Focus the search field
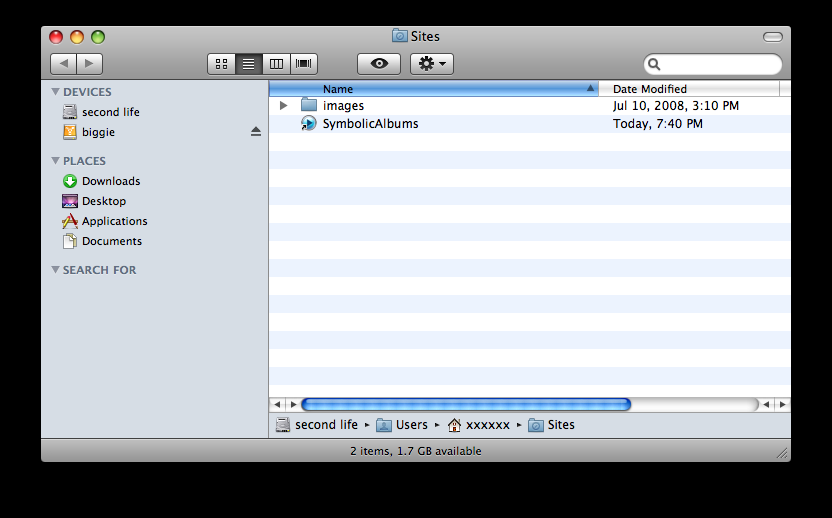This screenshot has height=518, width=832. tap(713, 64)
